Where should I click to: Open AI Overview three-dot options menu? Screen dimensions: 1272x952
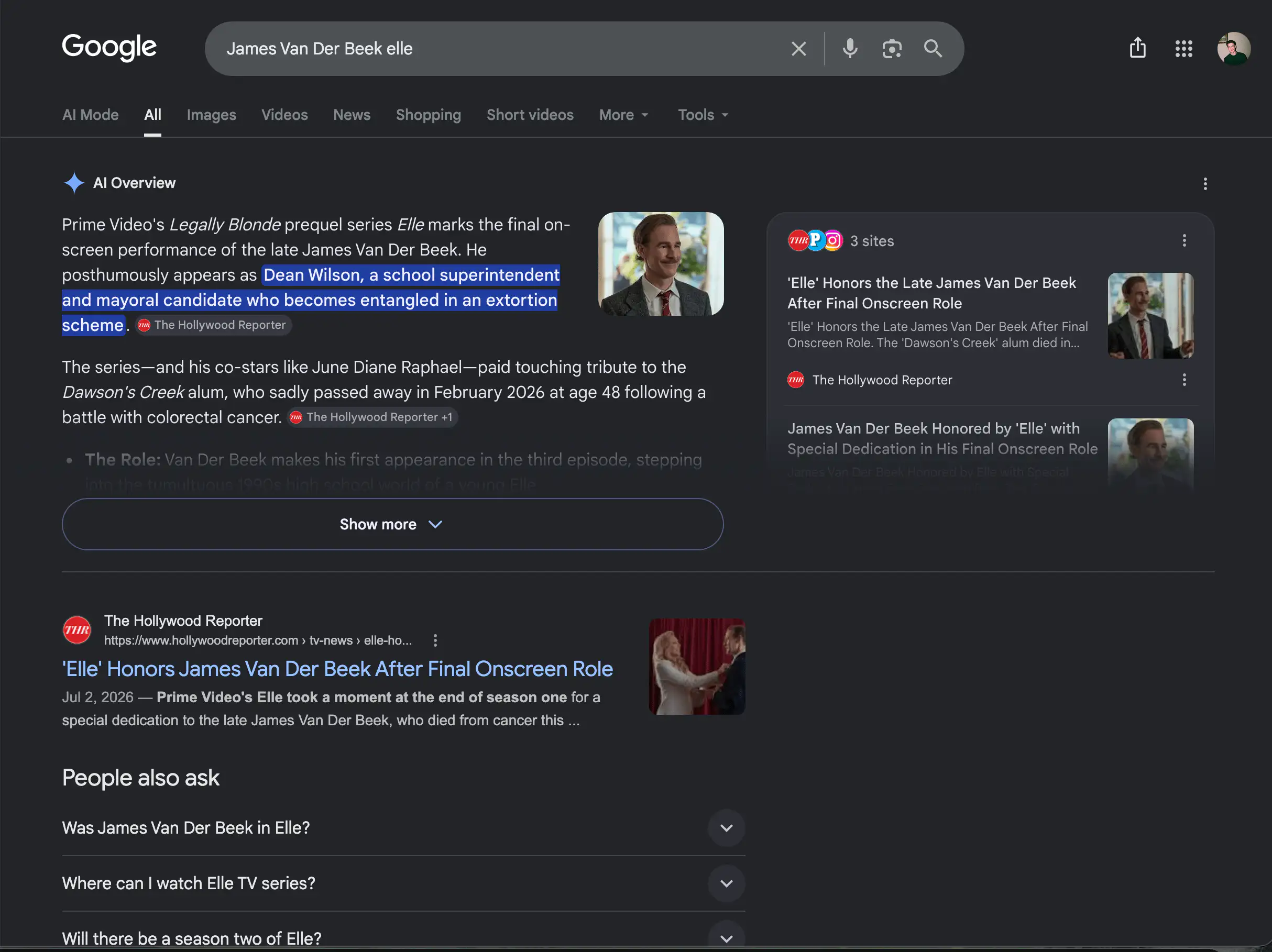(1205, 184)
